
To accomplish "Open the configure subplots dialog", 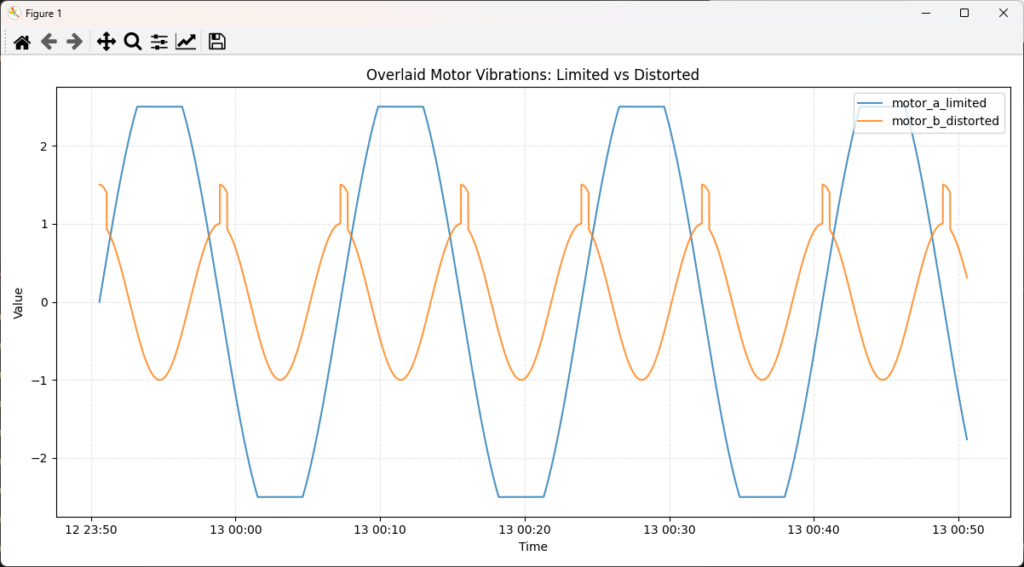I will [x=159, y=41].
